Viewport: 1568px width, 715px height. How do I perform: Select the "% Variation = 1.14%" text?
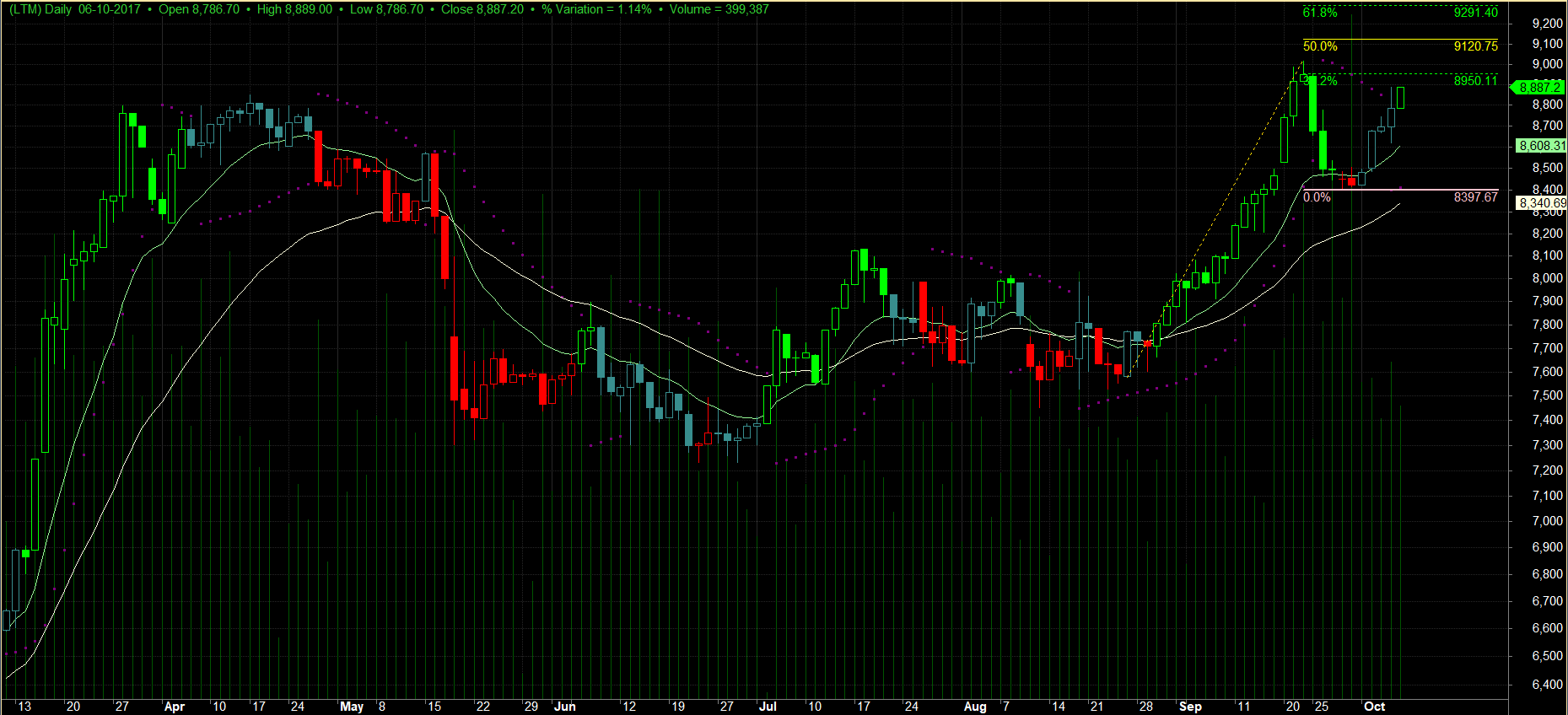[x=596, y=9]
